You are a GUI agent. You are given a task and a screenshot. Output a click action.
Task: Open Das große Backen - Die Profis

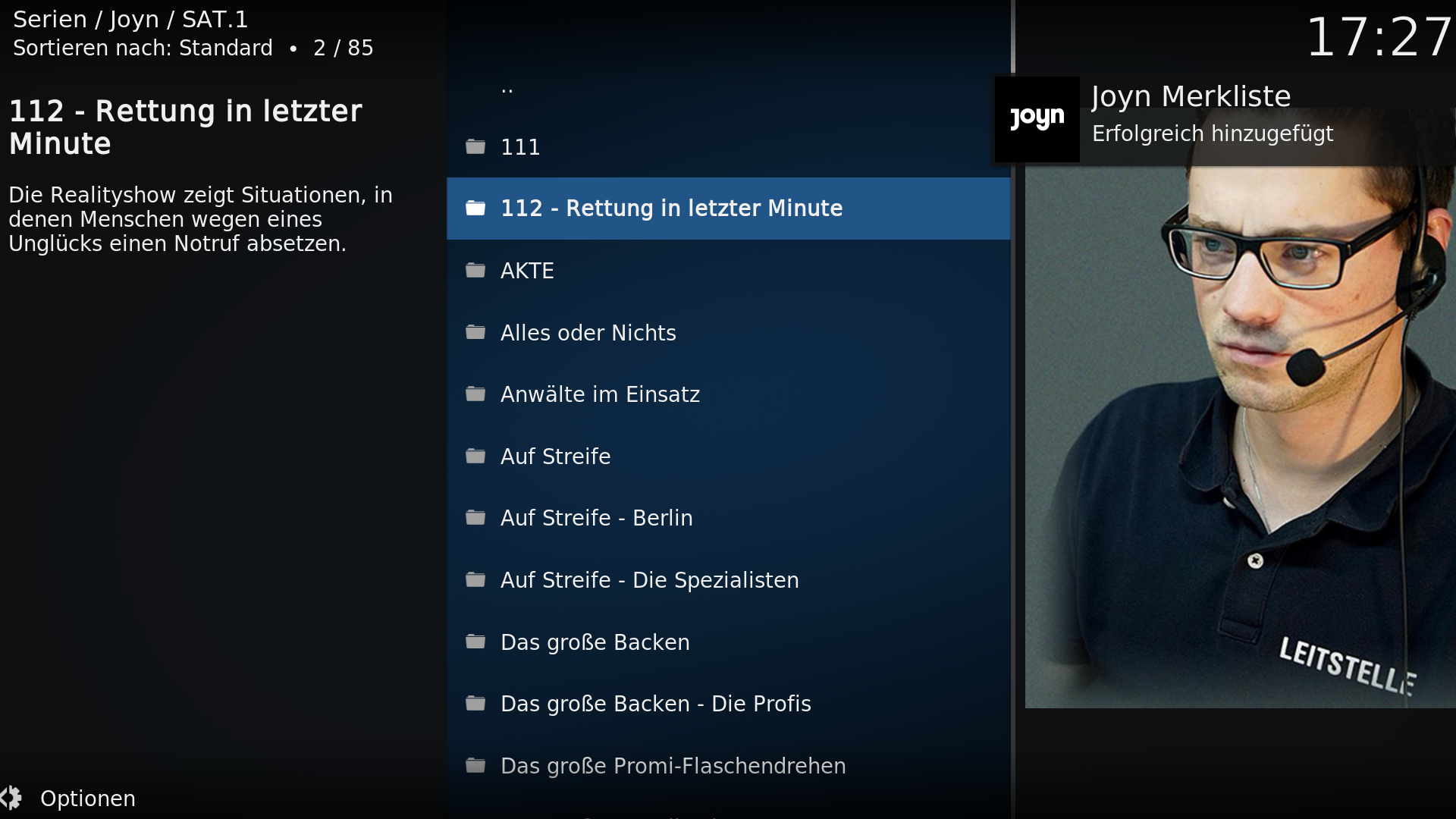pyautogui.click(x=728, y=704)
